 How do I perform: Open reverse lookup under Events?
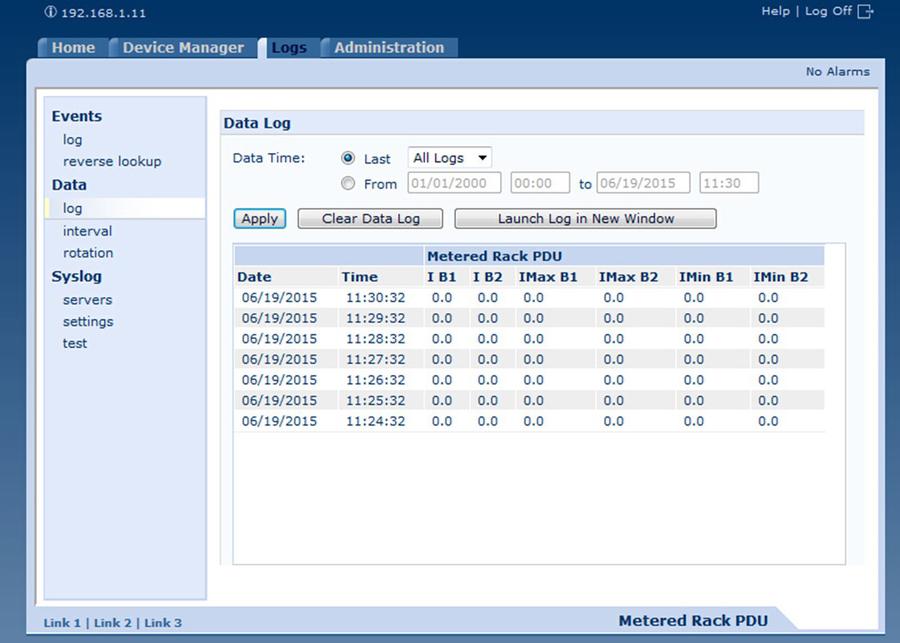coord(112,161)
